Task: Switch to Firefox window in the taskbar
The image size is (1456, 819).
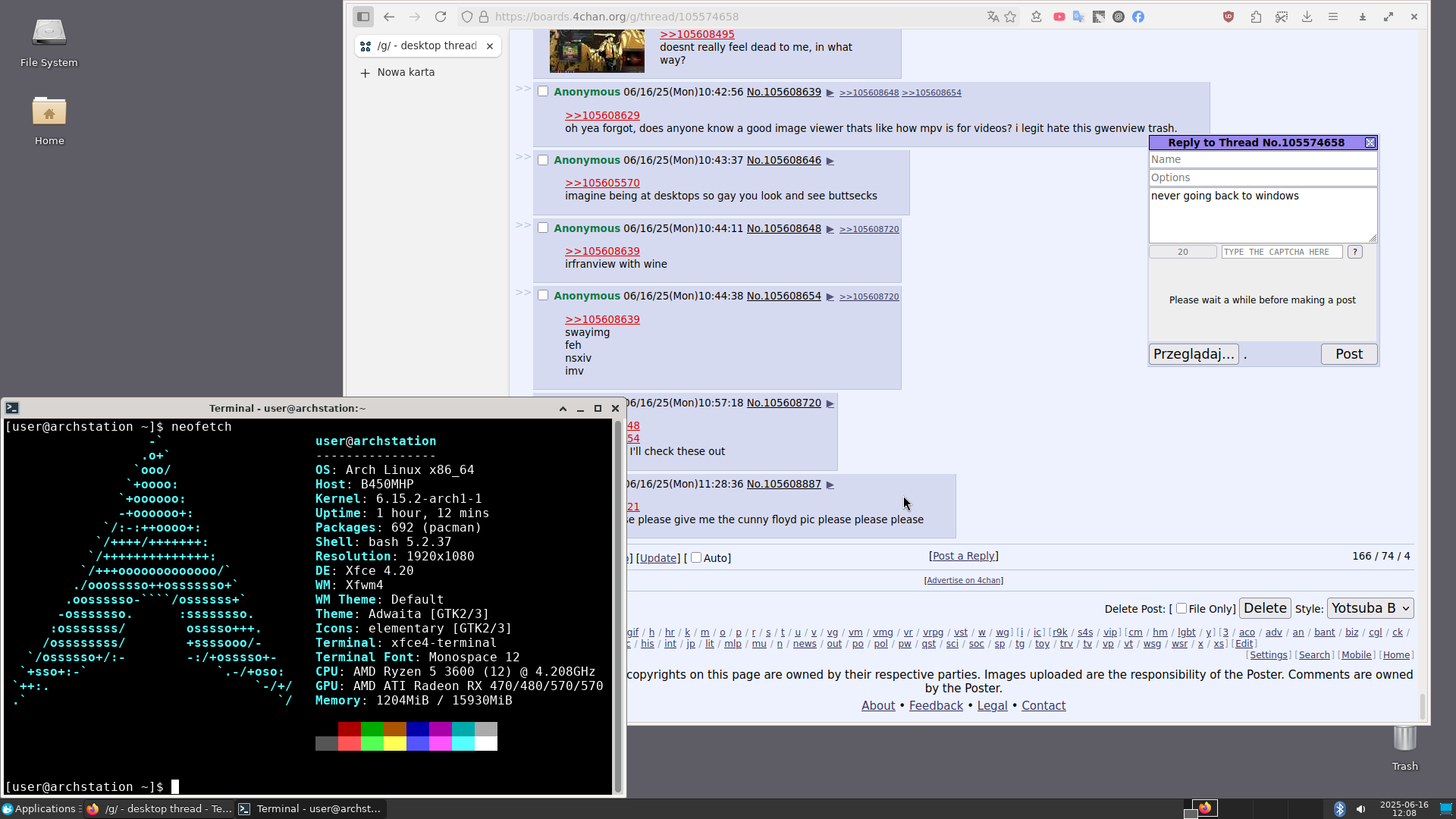Action: pyautogui.click(x=159, y=809)
